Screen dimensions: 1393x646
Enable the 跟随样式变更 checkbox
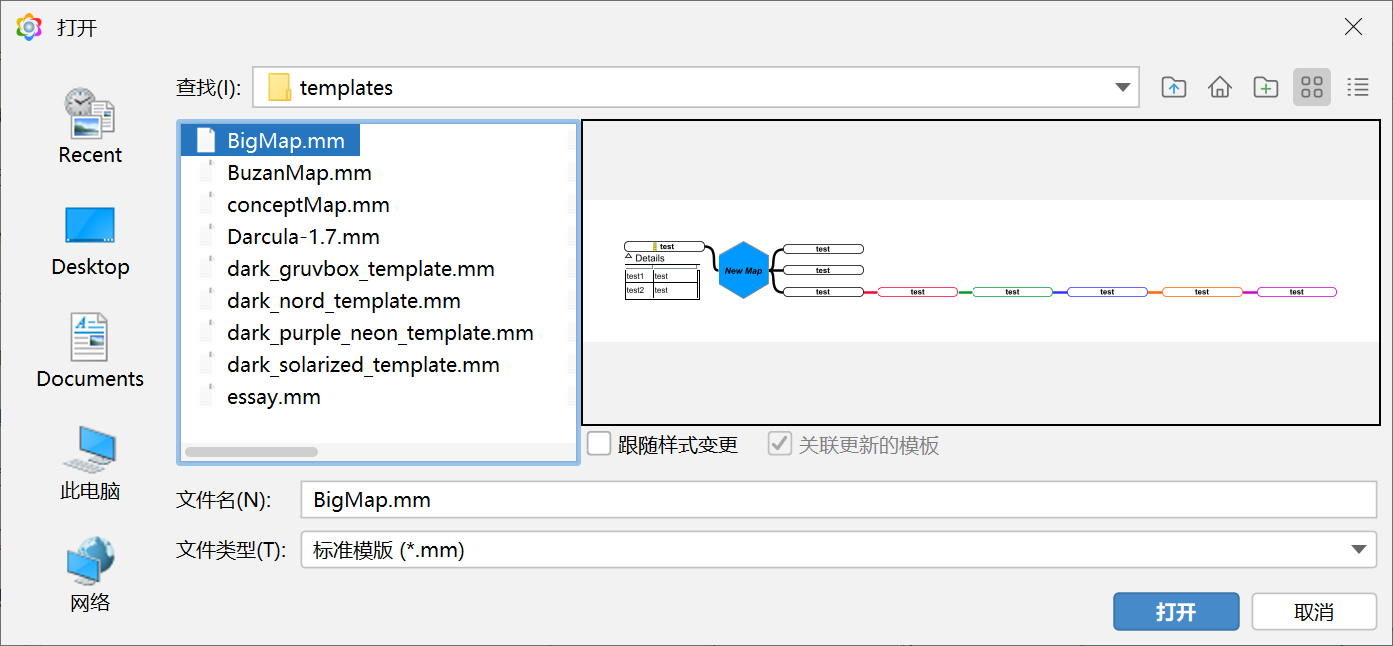point(599,444)
